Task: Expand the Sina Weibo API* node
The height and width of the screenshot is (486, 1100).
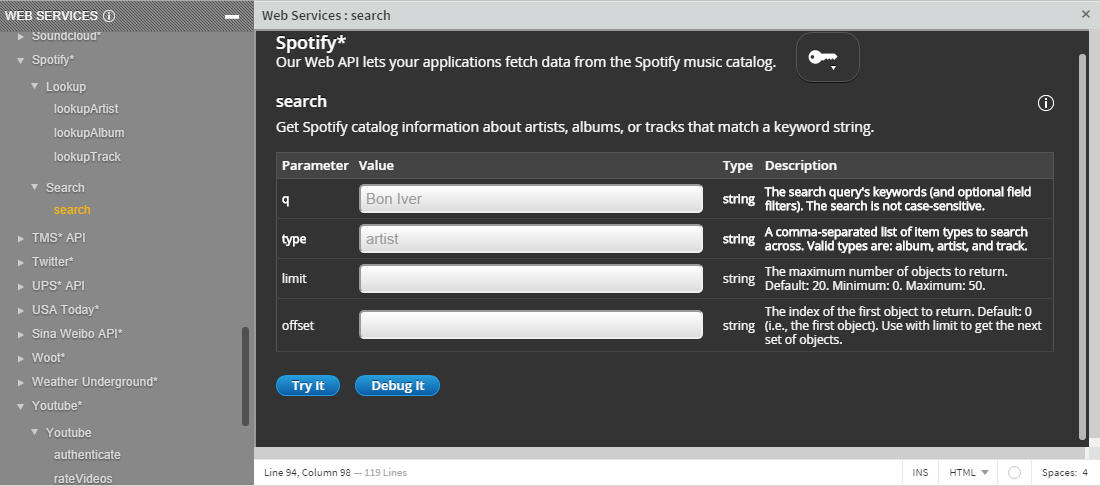Action: [x=21, y=335]
